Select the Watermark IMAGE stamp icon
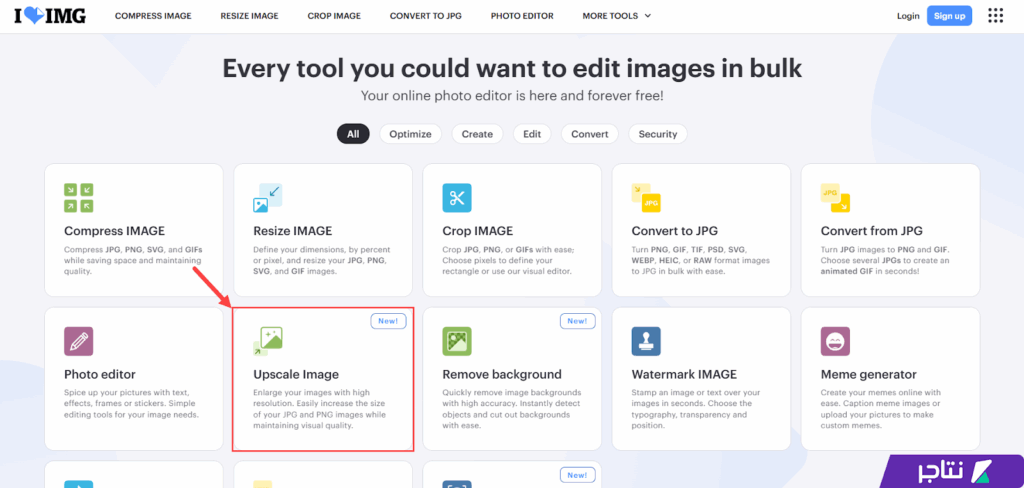Image resolution: width=1024 pixels, height=488 pixels. [646, 341]
